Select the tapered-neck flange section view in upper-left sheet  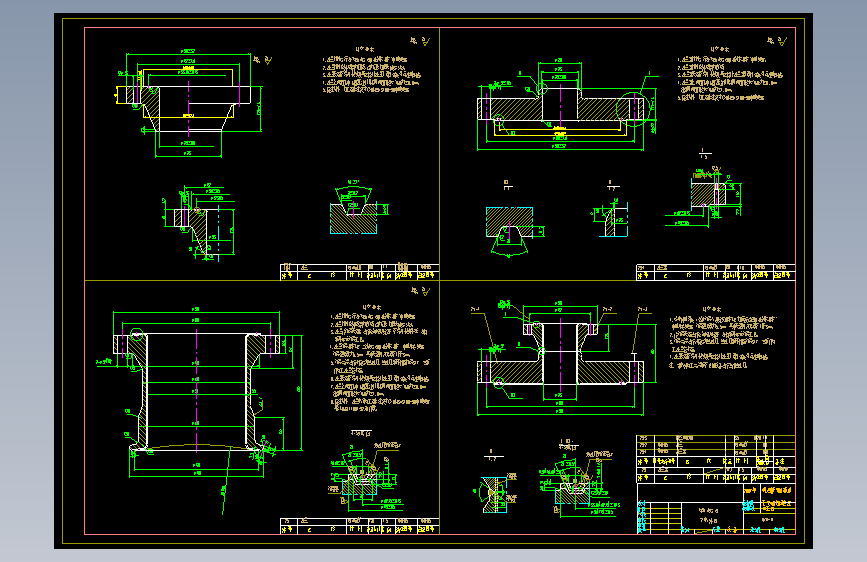(x=188, y=103)
